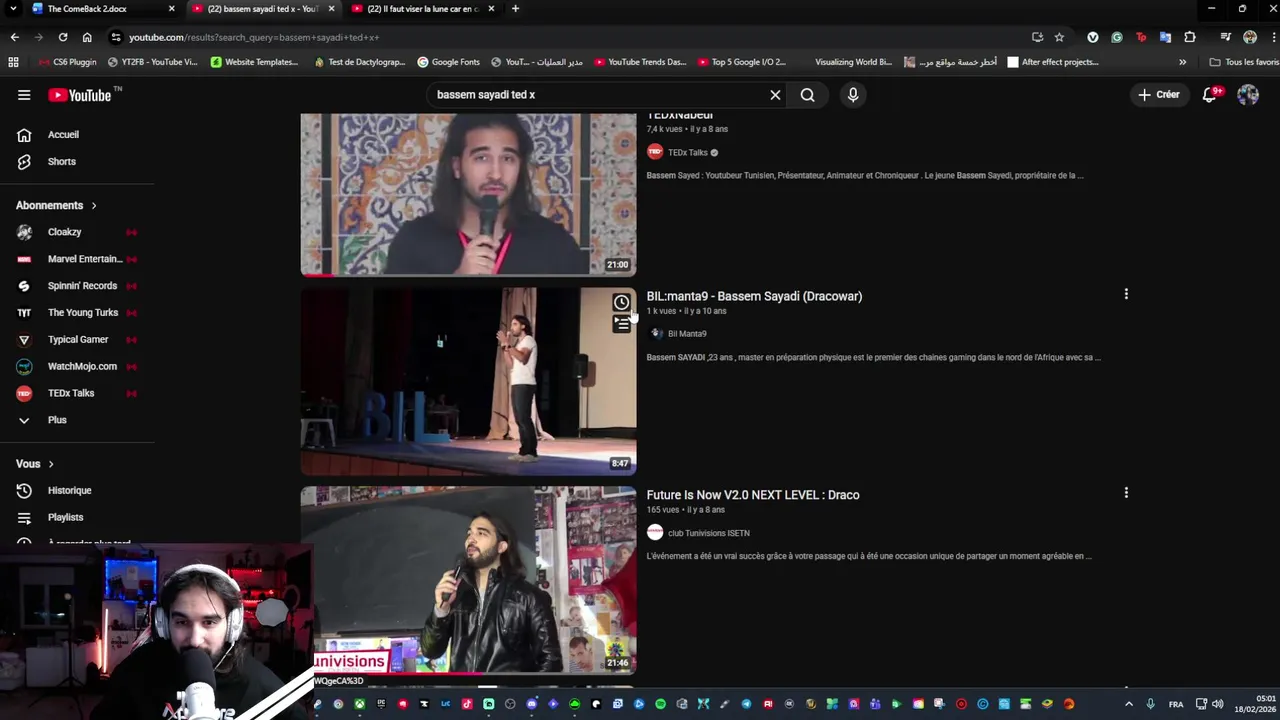Image resolution: width=1280 pixels, height=720 pixels.
Task: Open options for Future Is Now video
Action: pyautogui.click(x=1126, y=493)
